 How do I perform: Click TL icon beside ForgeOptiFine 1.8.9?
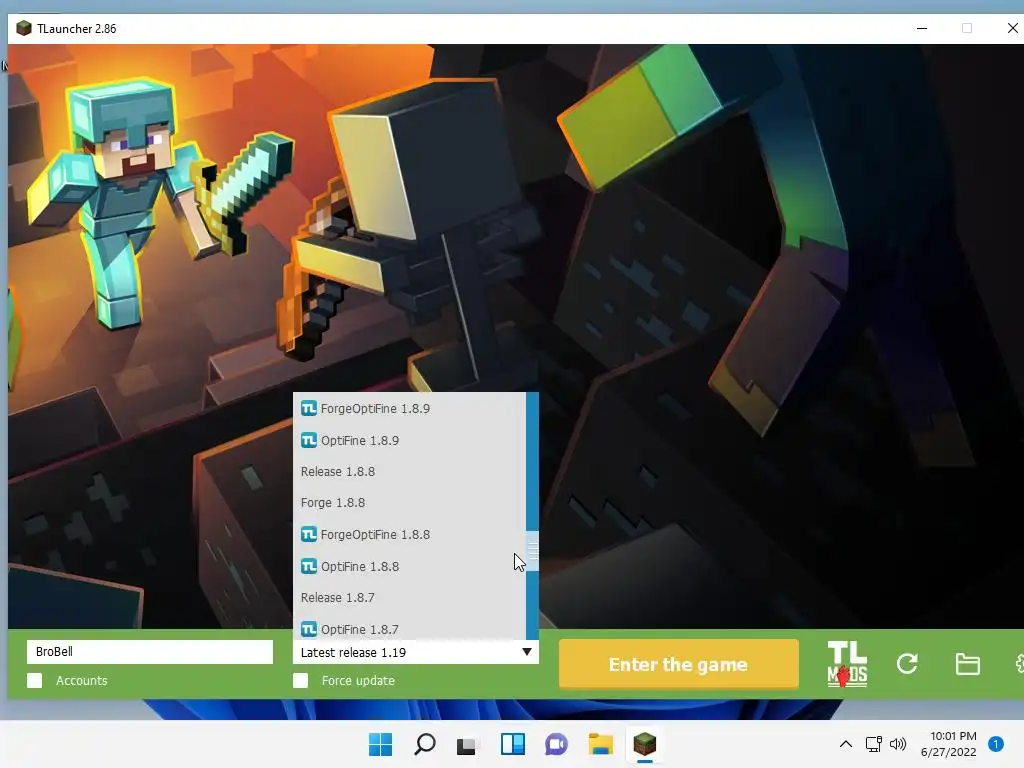point(309,409)
